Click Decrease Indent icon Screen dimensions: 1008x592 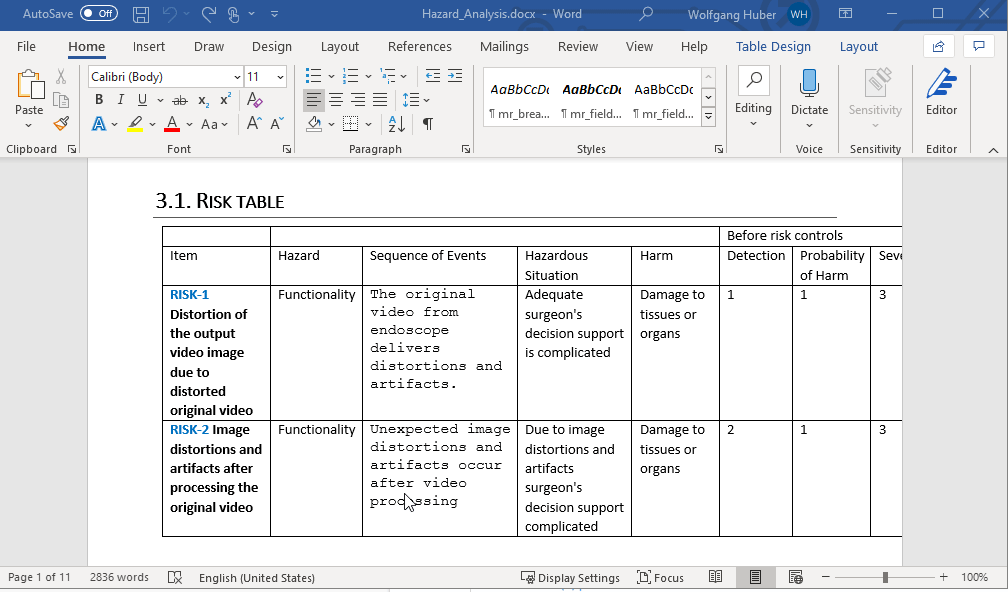coord(433,76)
